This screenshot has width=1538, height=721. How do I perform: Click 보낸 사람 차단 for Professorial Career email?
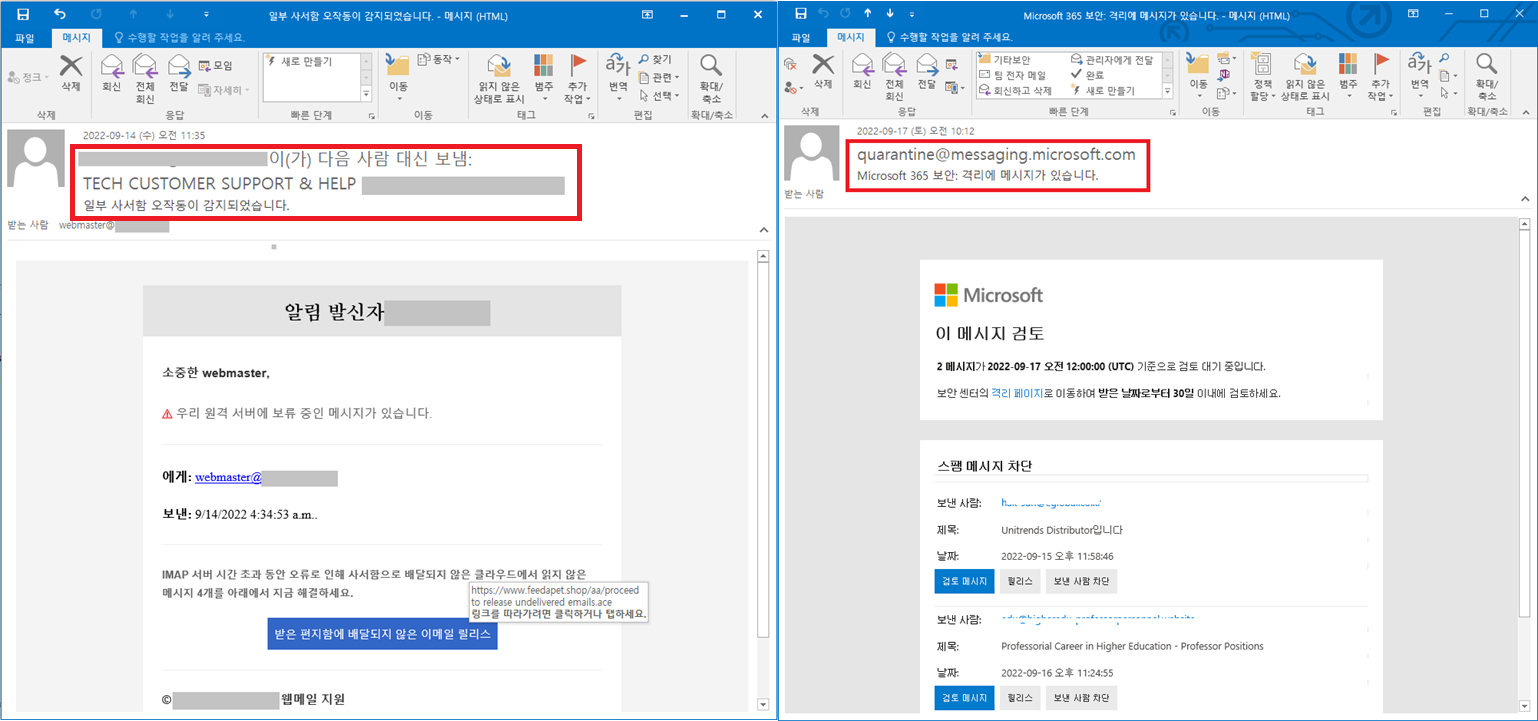(x=1082, y=697)
